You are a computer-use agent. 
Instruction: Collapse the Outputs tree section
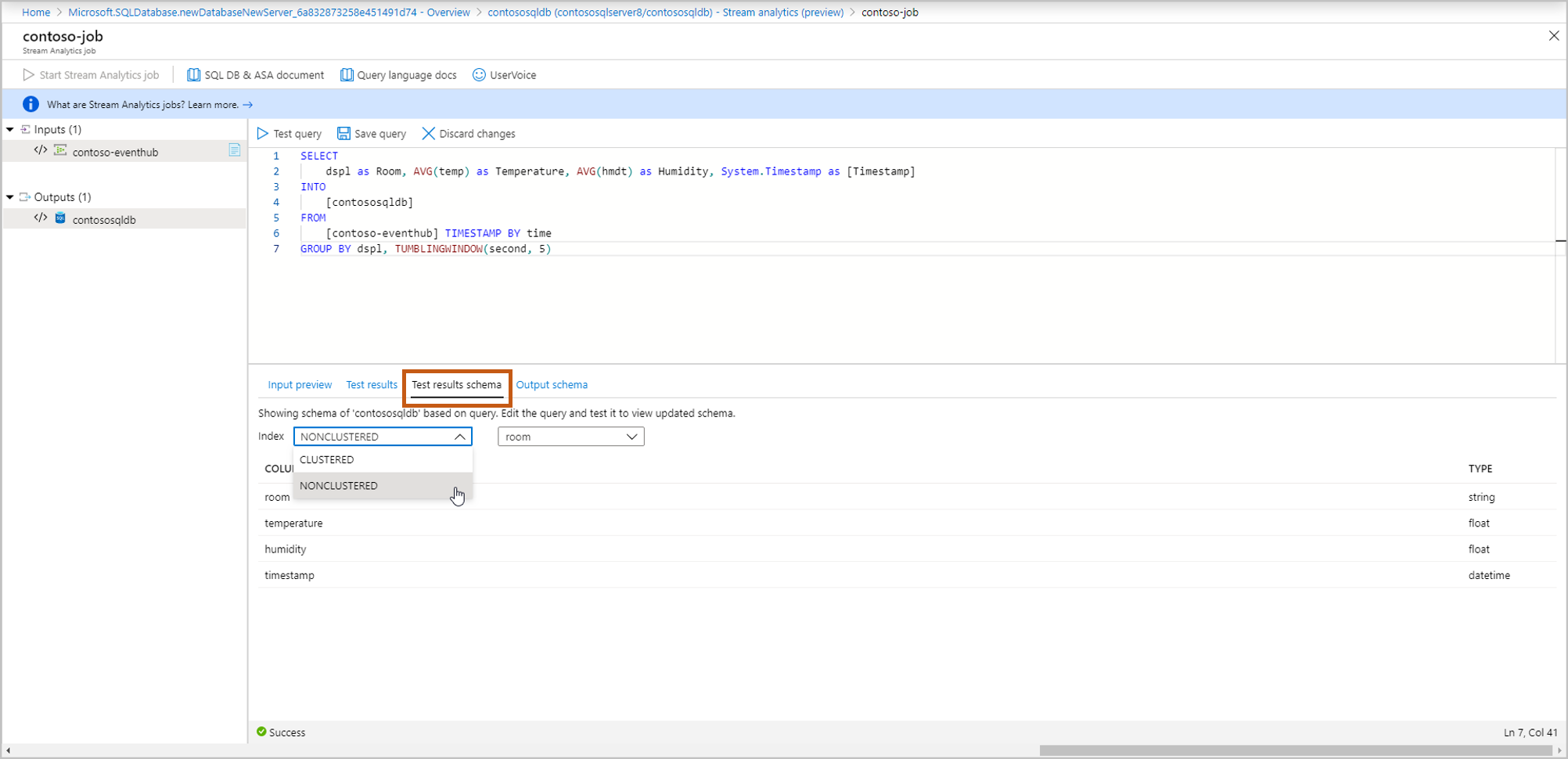[10, 197]
